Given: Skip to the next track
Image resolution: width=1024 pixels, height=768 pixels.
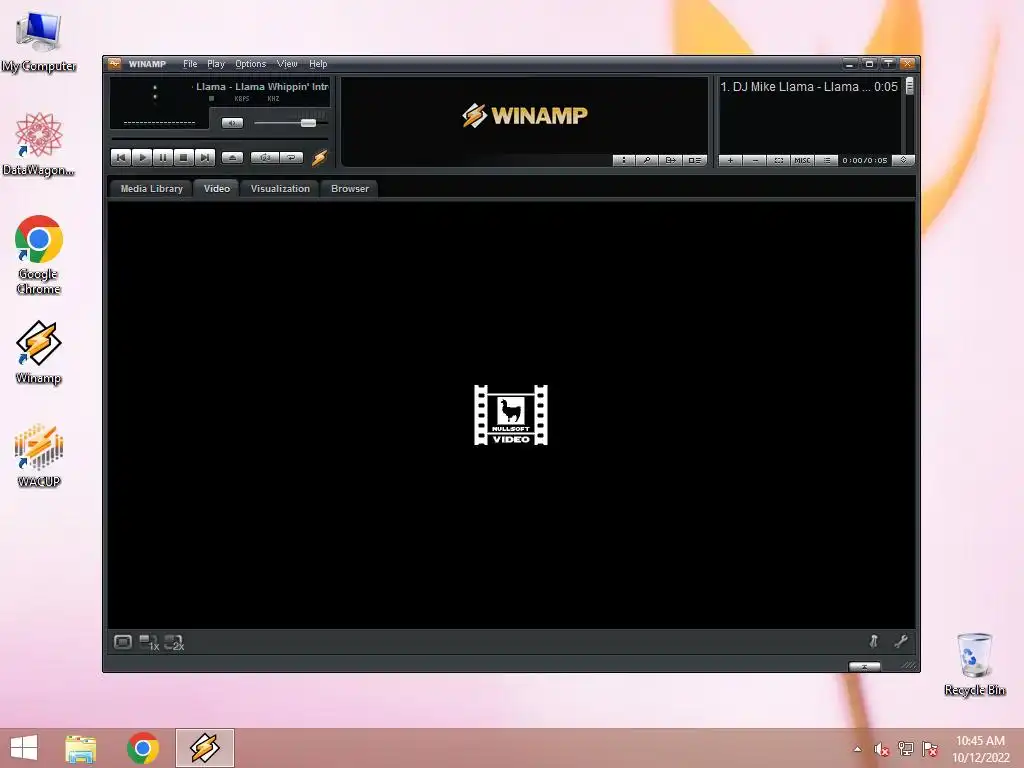Looking at the screenshot, I should point(204,157).
